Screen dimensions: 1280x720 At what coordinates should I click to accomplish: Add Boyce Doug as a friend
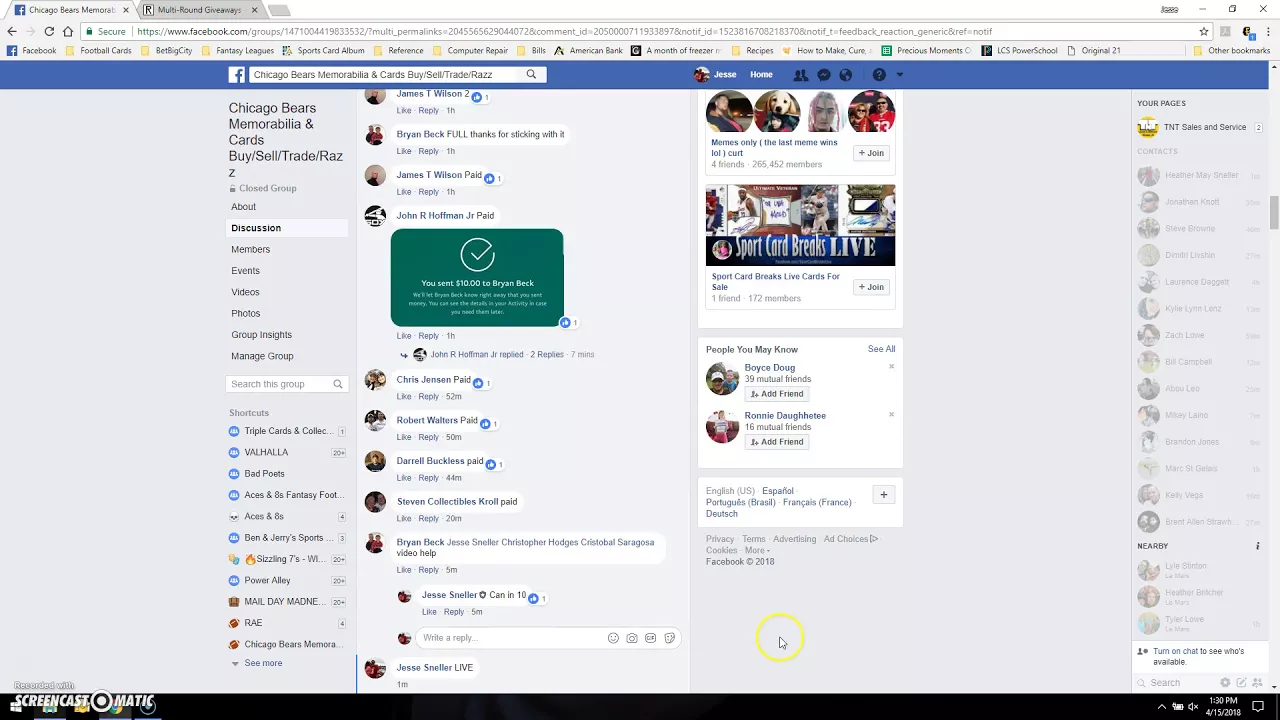click(777, 394)
